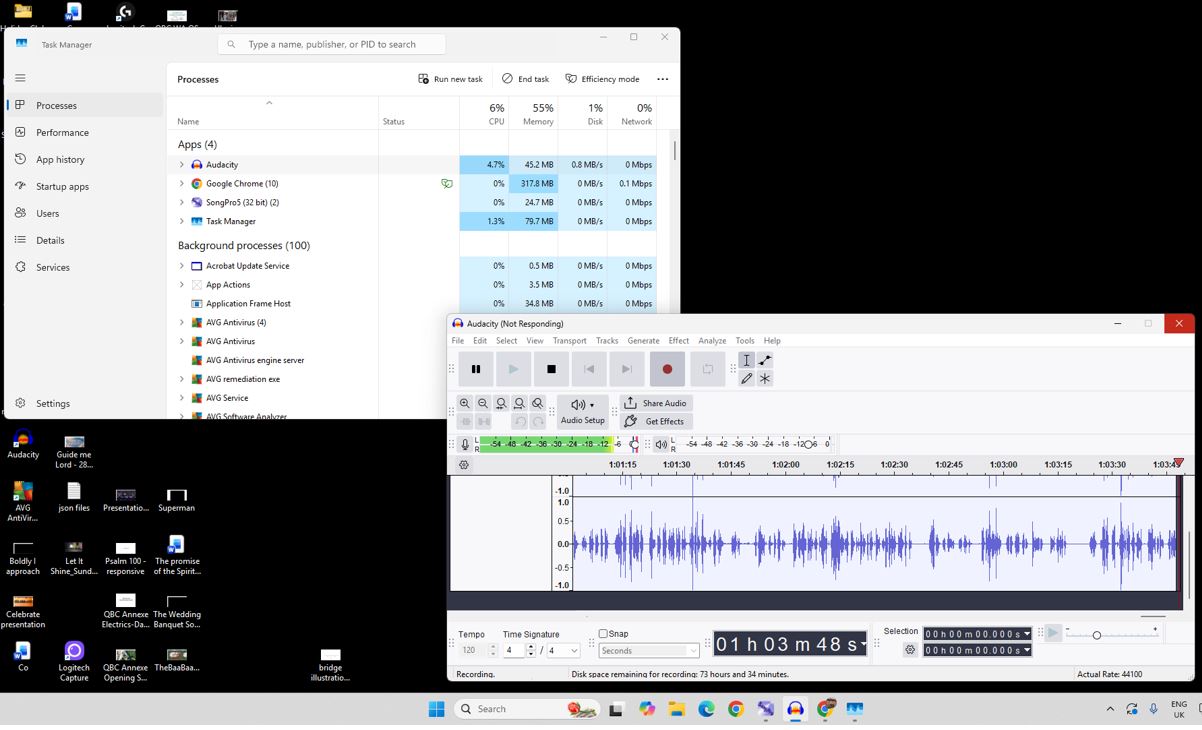Click the Share Audio button
The height and width of the screenshot is (730, 1202).
coord(655,403)
